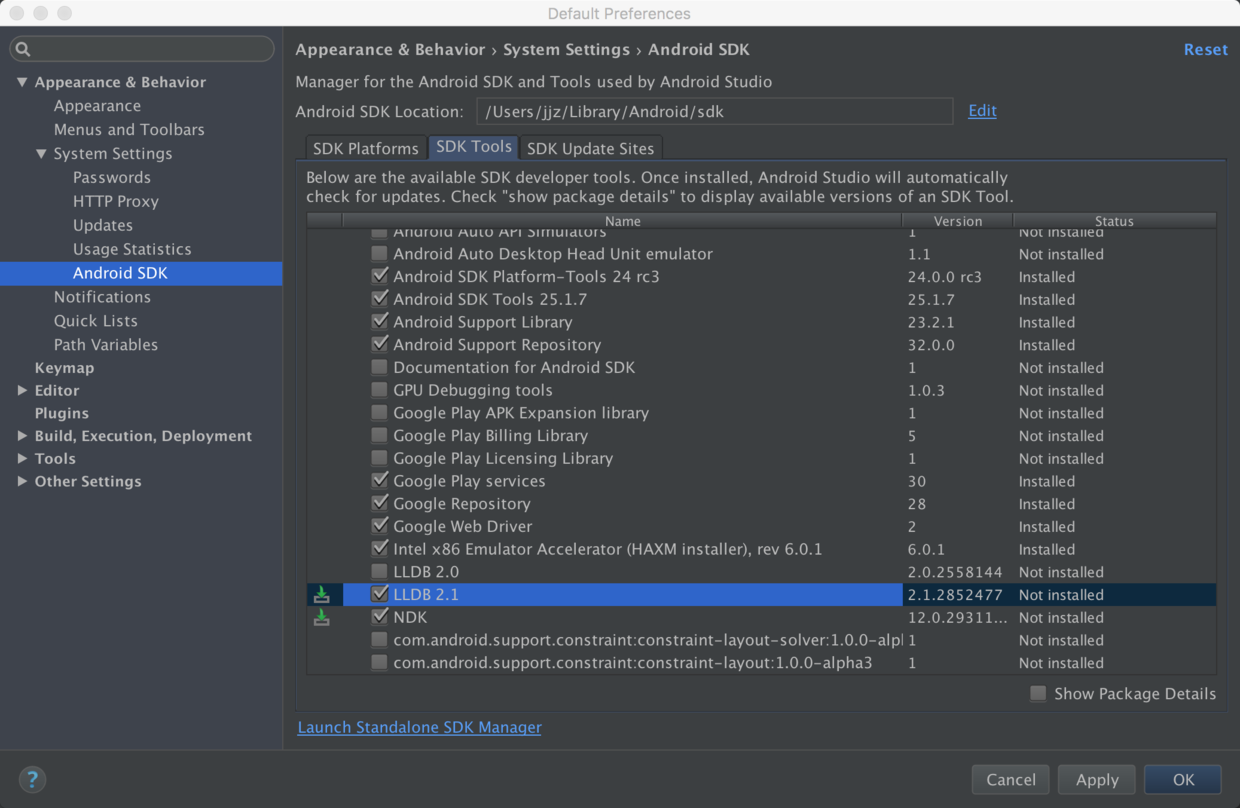
Task: Expand the Editor settings section
Action: click(22, 390)
